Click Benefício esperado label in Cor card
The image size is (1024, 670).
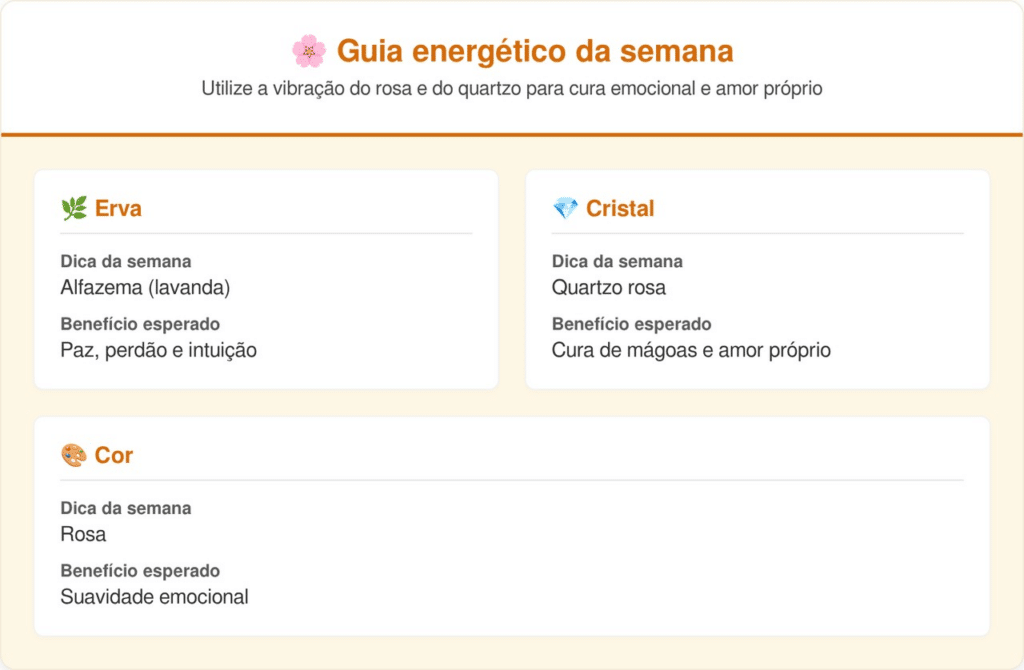140,571
